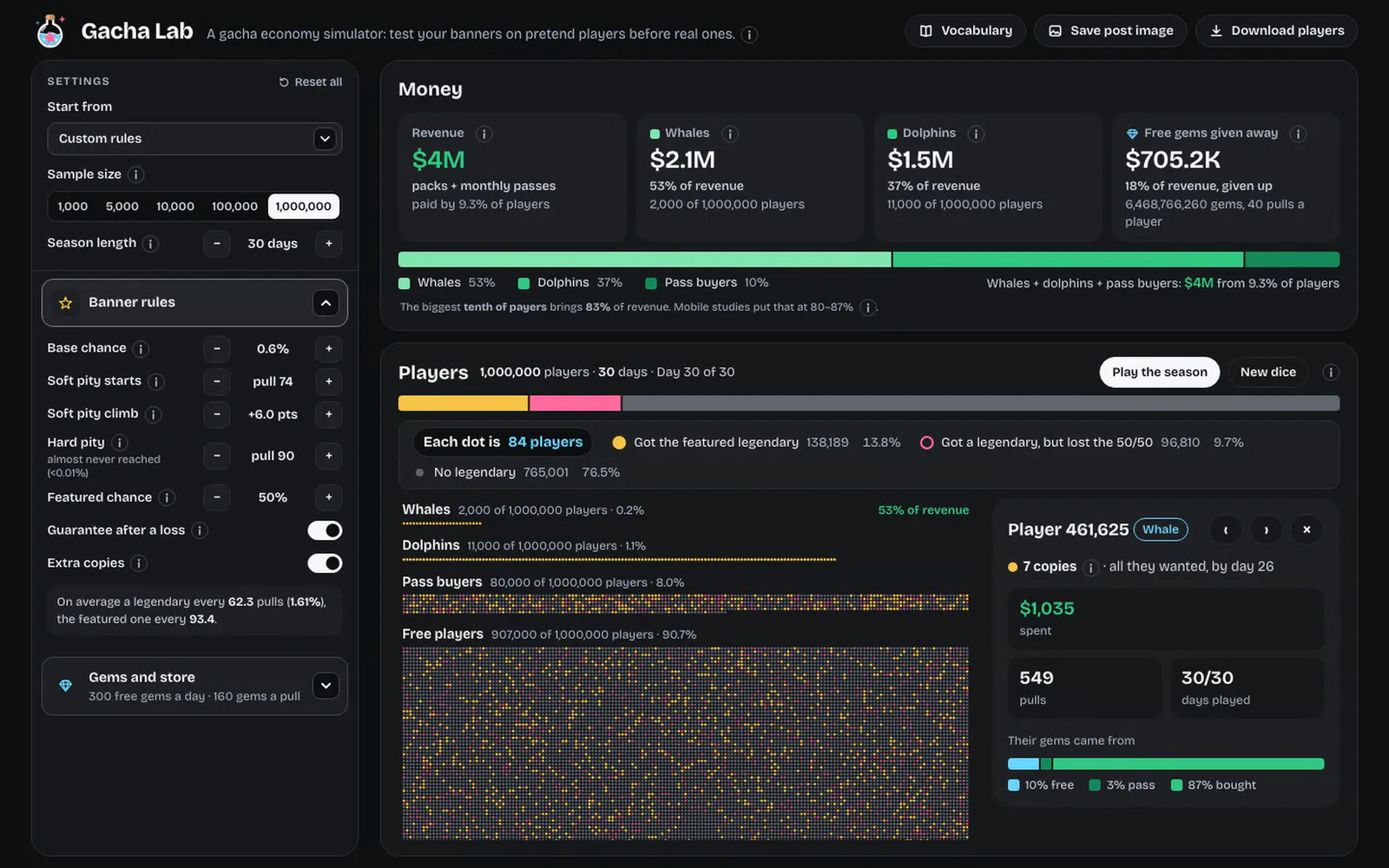Increase Hard pity pull with plus
1389x868 pixels.
tap(329, 456)
